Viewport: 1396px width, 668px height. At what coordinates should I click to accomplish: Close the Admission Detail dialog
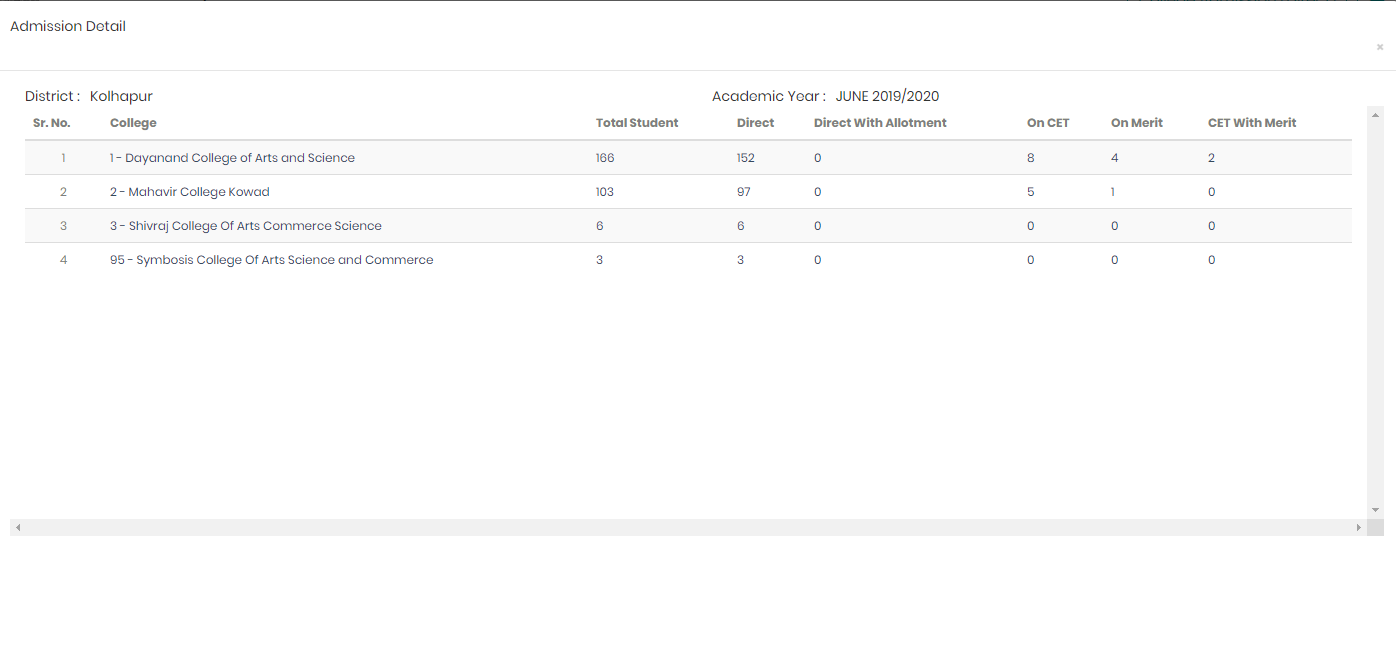pos(1380,47)
